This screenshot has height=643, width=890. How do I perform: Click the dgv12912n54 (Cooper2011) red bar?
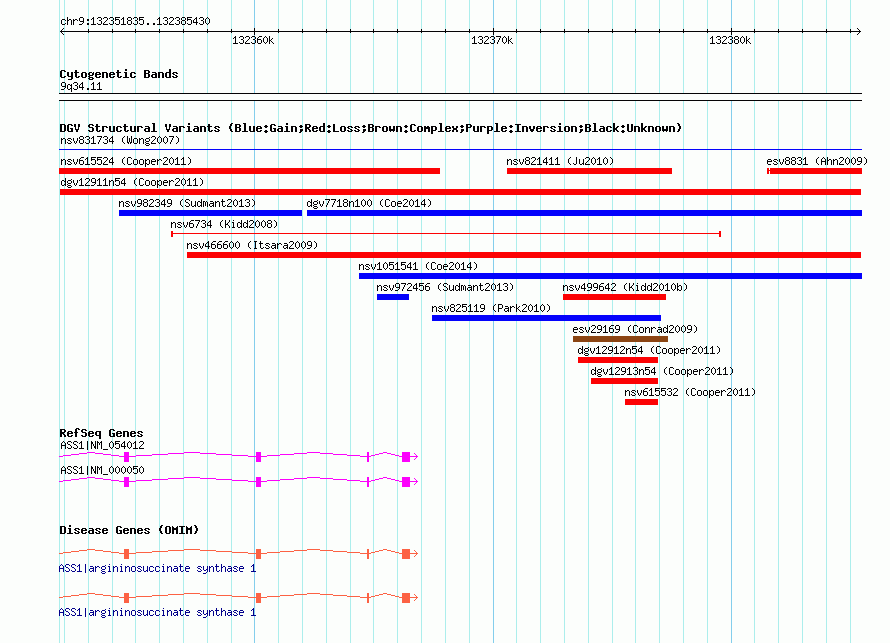[618, 360]
